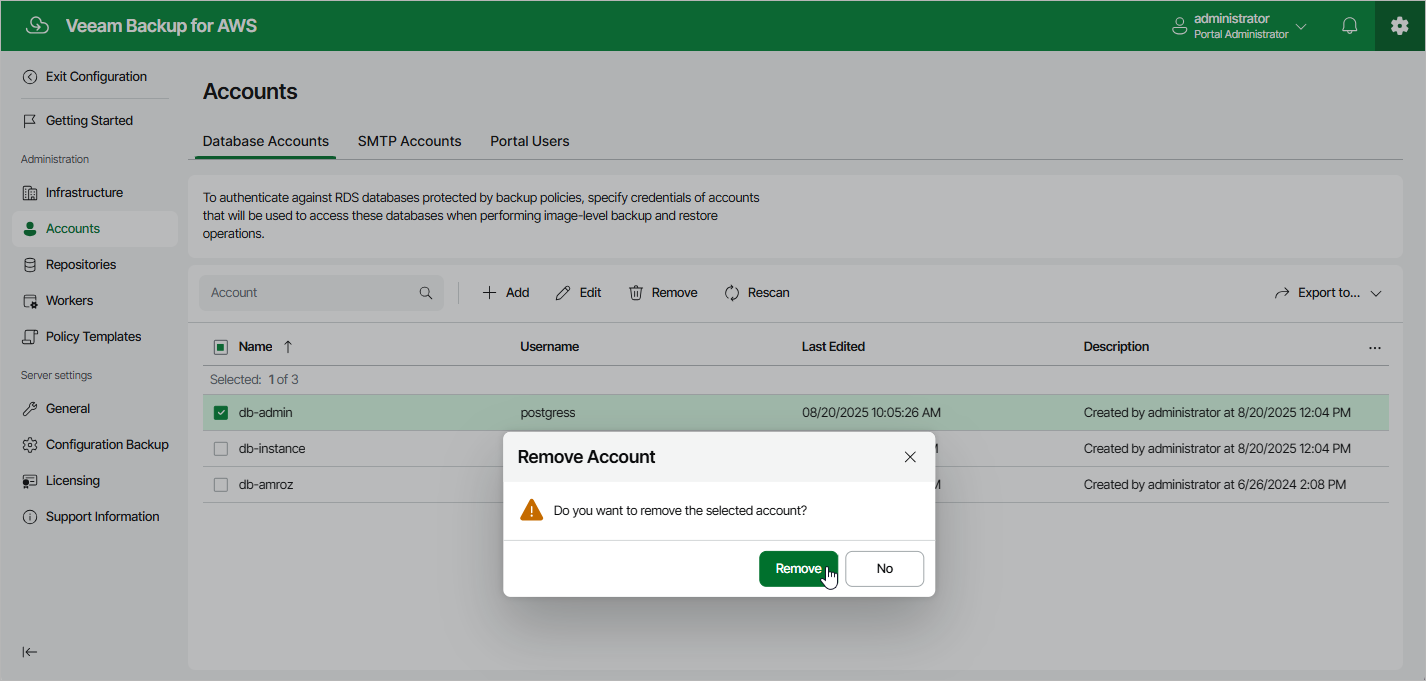This screenshot has width=1426, height=681.
Task: Click the warning triangle icon in dialog
Action: [x=531, y=510]
